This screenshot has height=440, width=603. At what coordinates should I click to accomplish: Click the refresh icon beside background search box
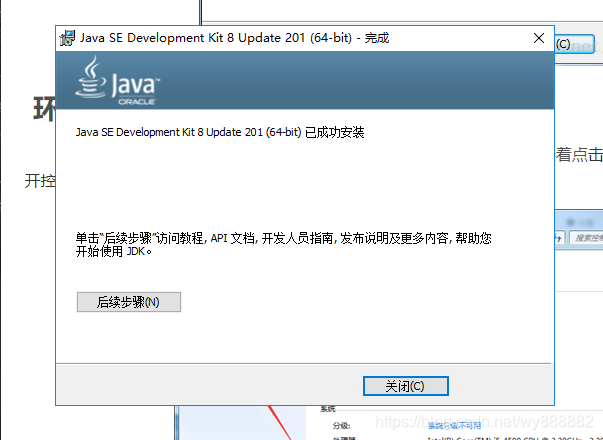coord(559,238)
